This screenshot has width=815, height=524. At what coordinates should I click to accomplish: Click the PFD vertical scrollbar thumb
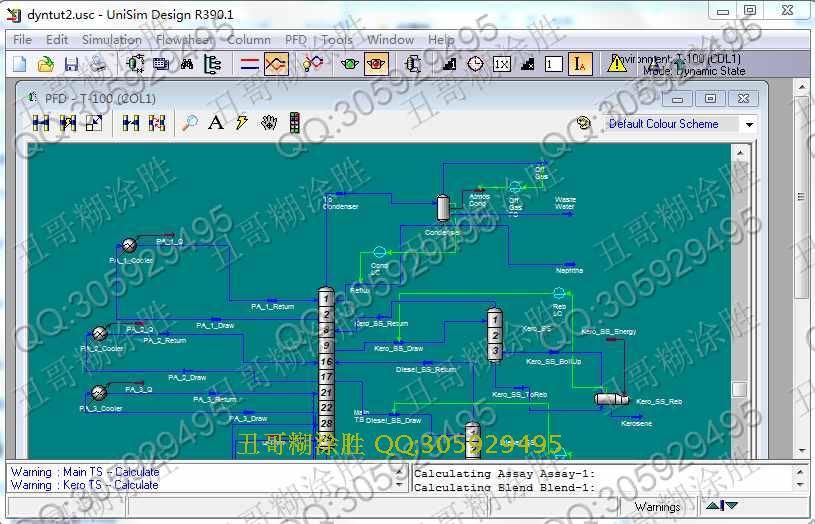740,389
